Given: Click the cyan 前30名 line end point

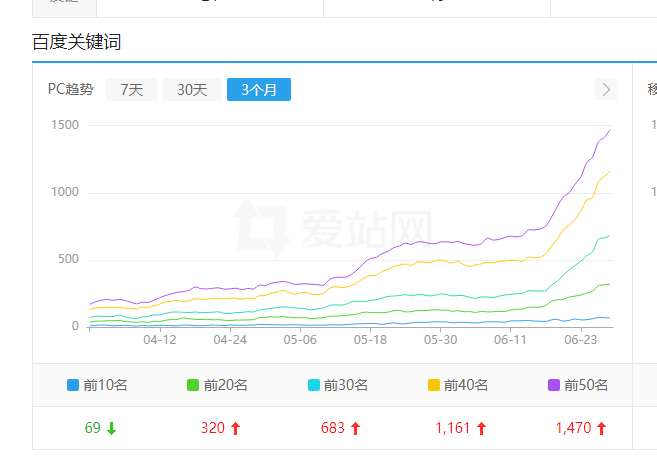Looking at the screenshot, I should click(610, 235).
